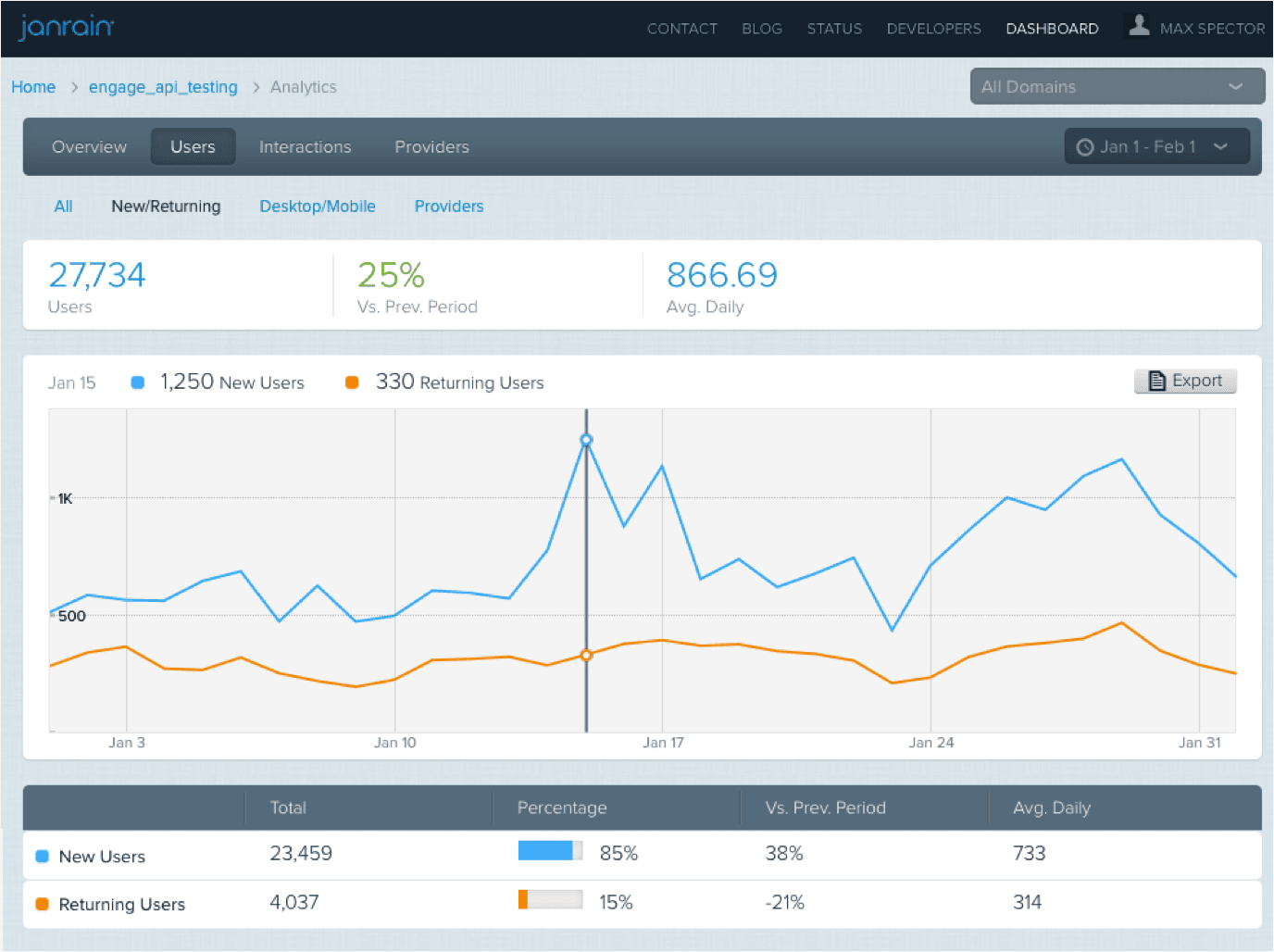Open the Developers menu item

click(x=933, y=29)
